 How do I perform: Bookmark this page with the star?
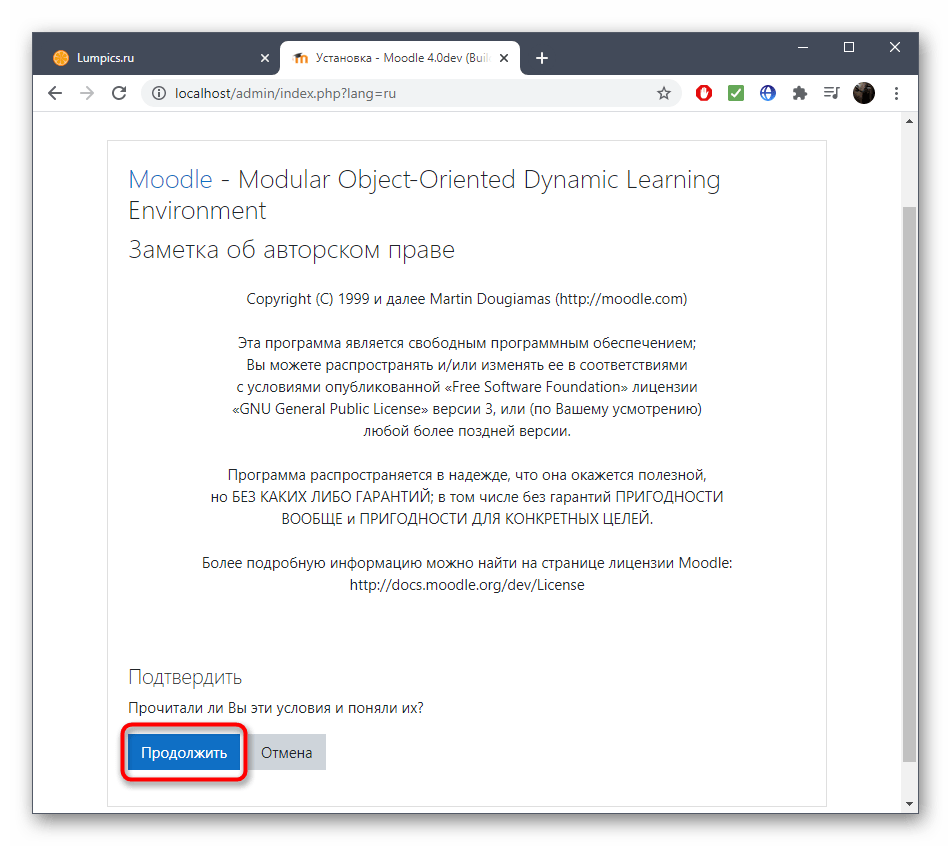coord(664,93)
